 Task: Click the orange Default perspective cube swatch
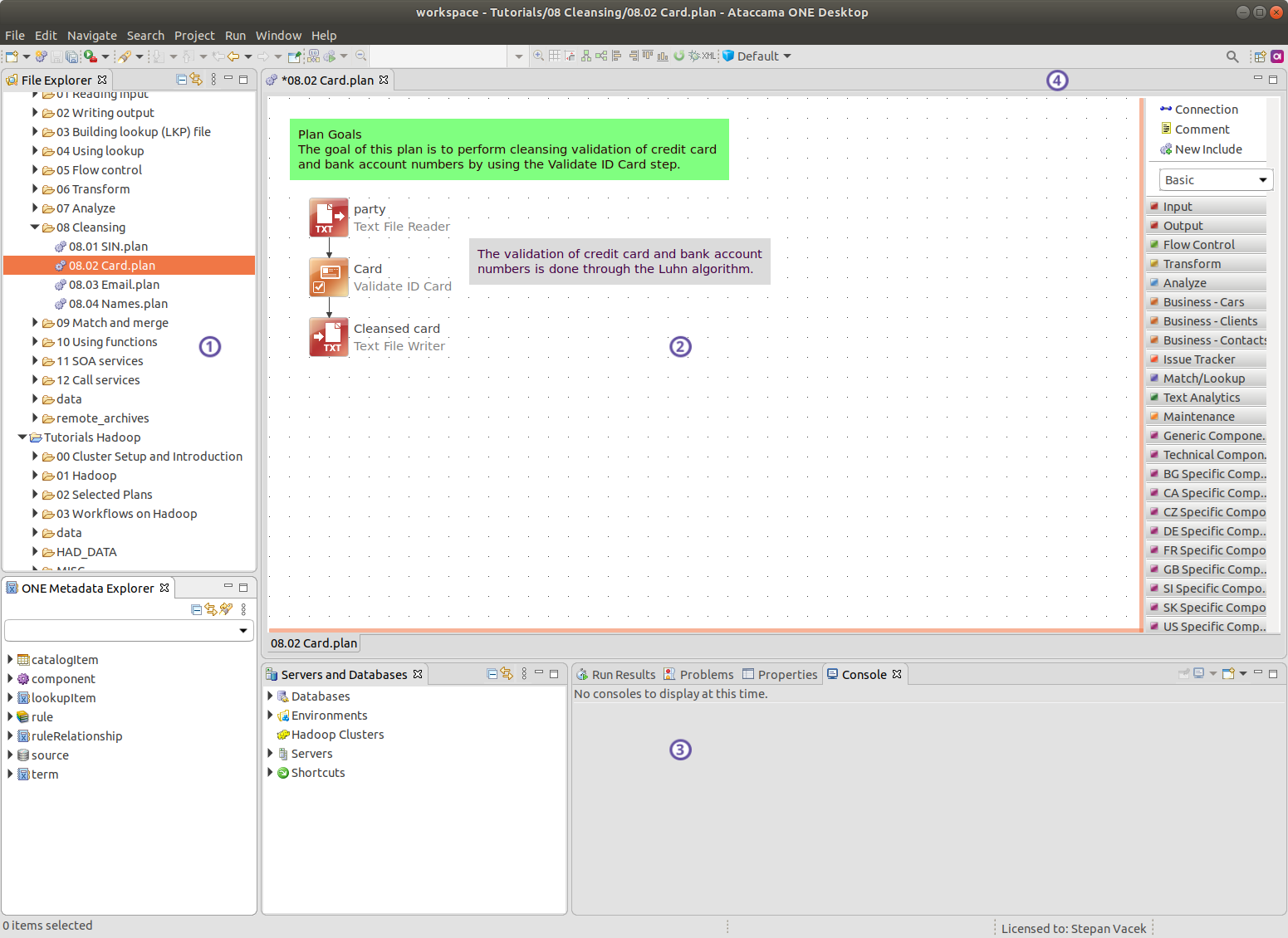click(x=729, y=56)
